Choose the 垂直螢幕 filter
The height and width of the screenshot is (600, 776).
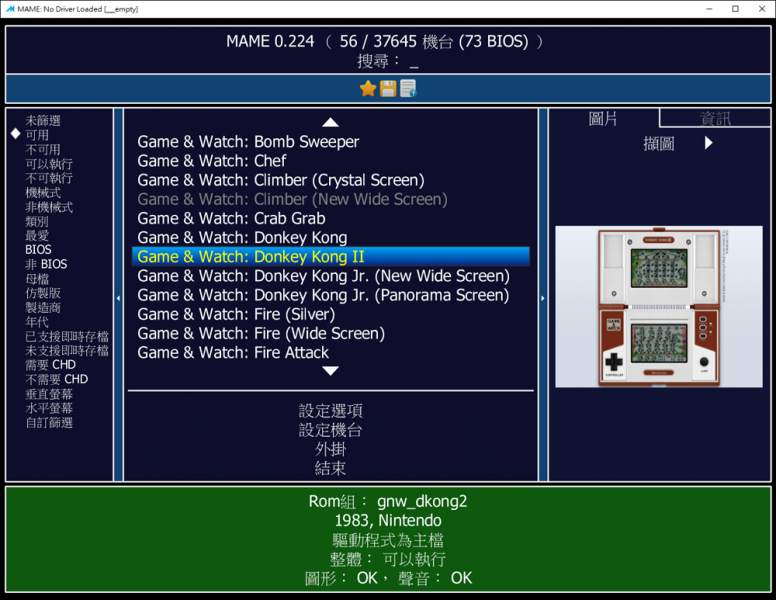(49, 394)
